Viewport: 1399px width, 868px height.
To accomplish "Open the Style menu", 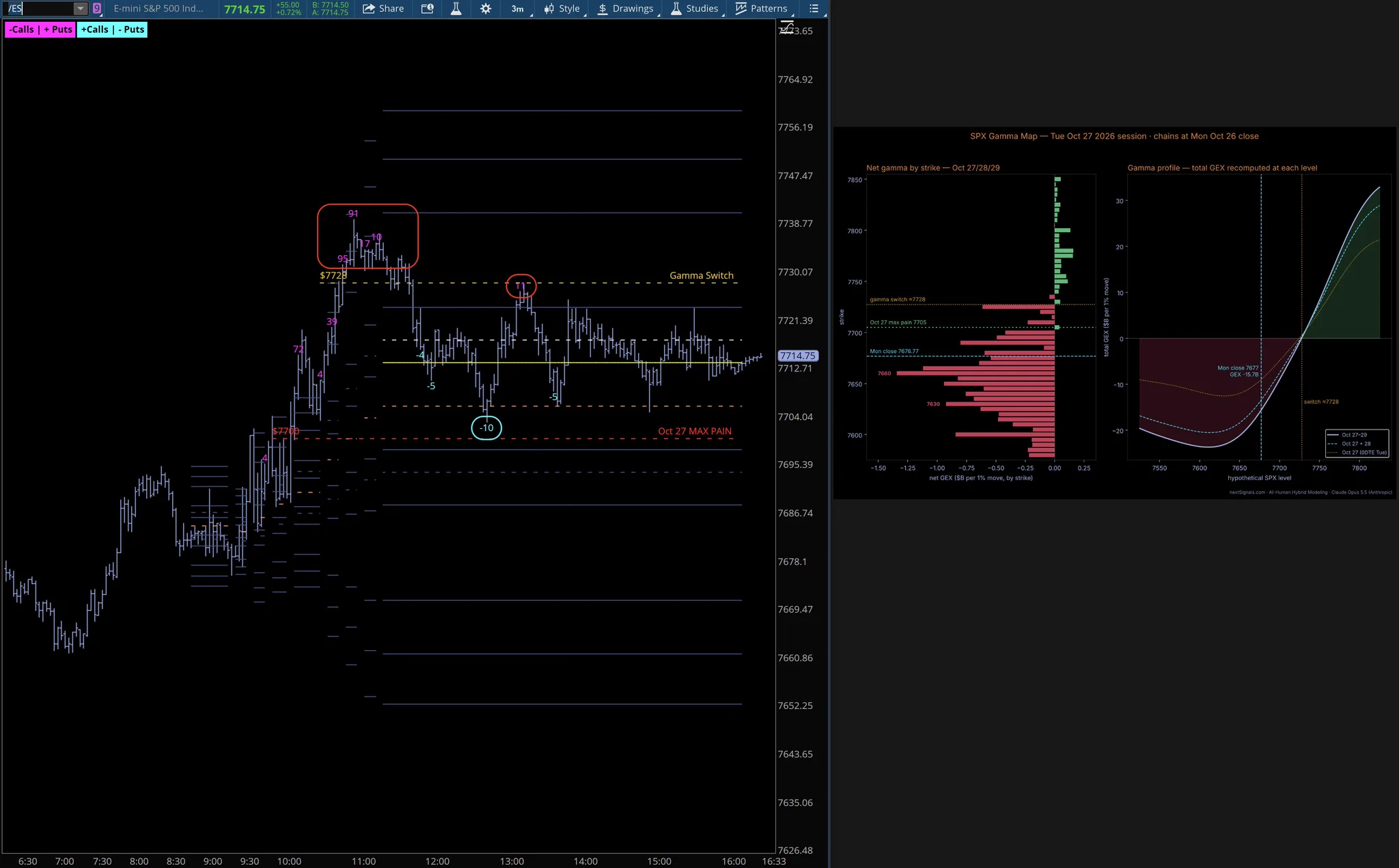I will tap(562, 9).
